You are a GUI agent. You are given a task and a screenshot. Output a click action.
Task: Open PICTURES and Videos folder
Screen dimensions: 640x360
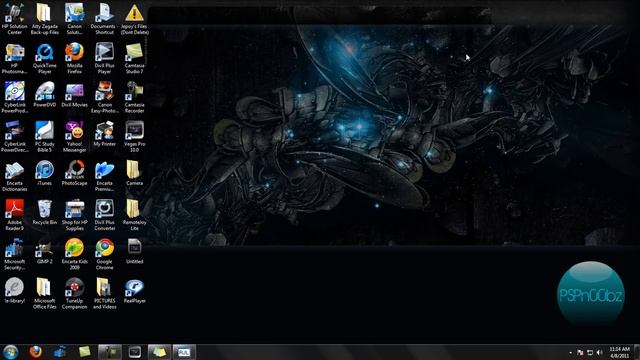tap(104, 293)
